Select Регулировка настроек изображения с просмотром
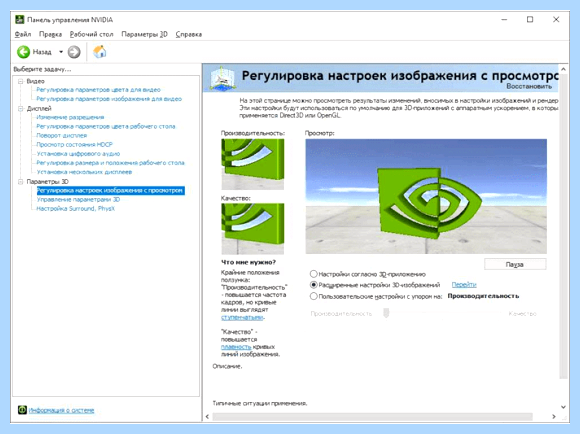Image resolution: width=580 pixels, height=434 pixels. point(110,191)
